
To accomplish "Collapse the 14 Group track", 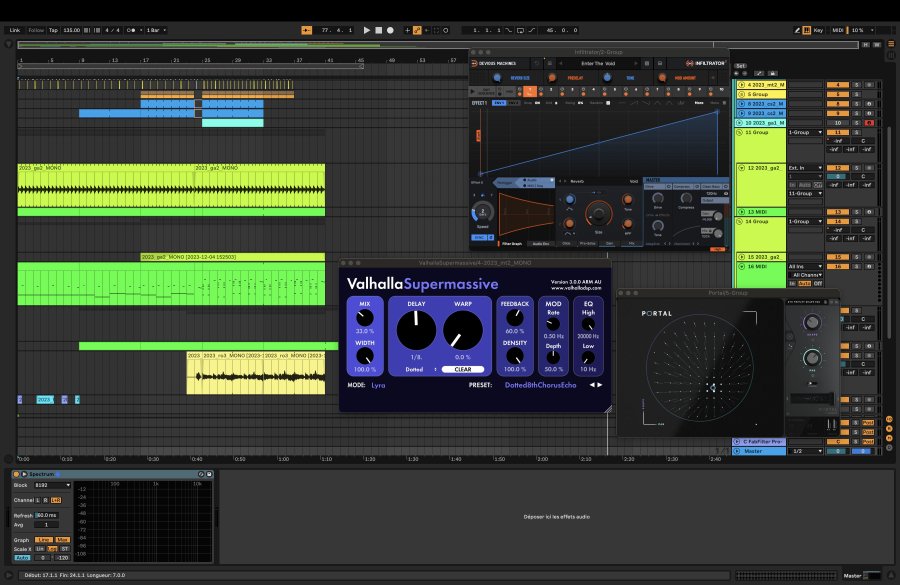I will pos(740,222).
